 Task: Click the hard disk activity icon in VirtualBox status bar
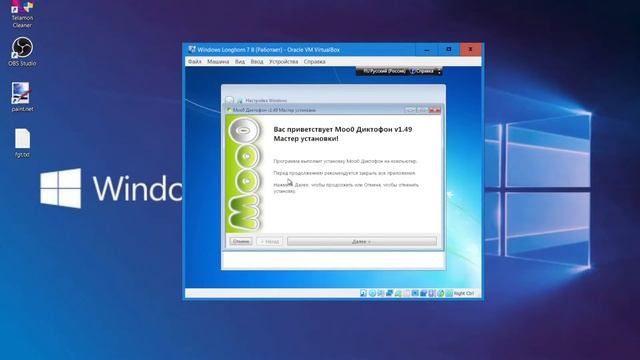click(x=363, y=293)
